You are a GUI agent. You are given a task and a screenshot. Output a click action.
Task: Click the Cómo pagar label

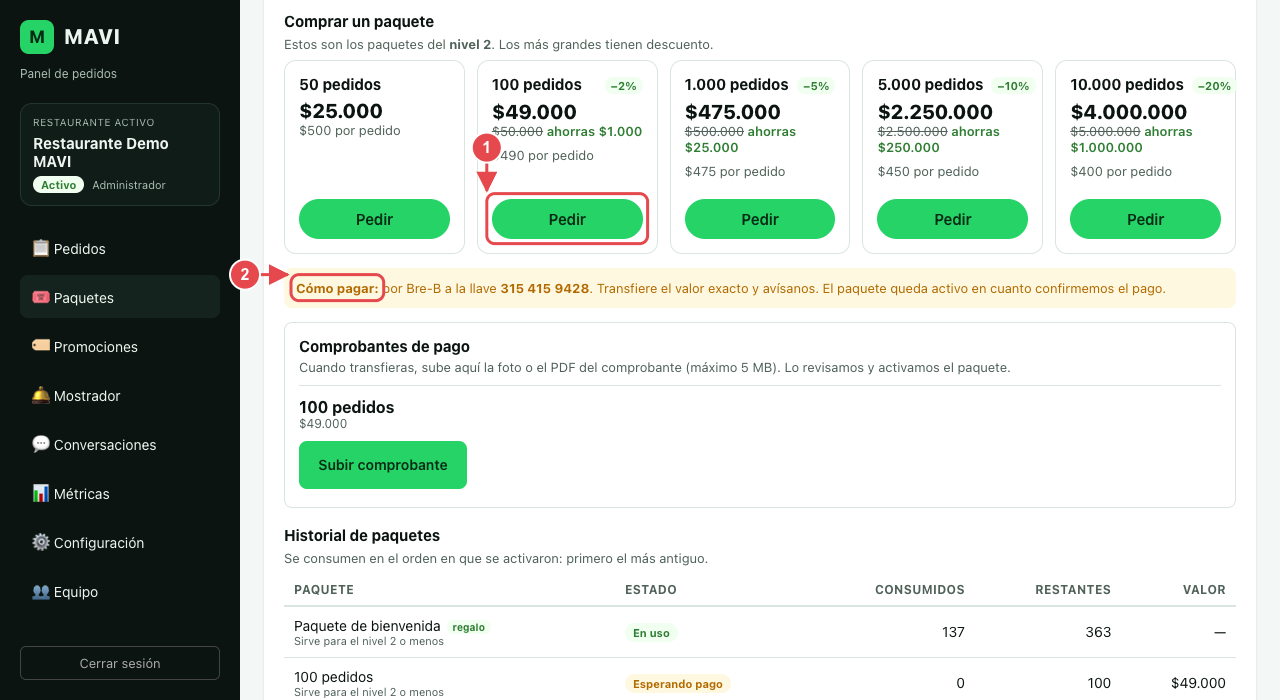pos(337,288)
